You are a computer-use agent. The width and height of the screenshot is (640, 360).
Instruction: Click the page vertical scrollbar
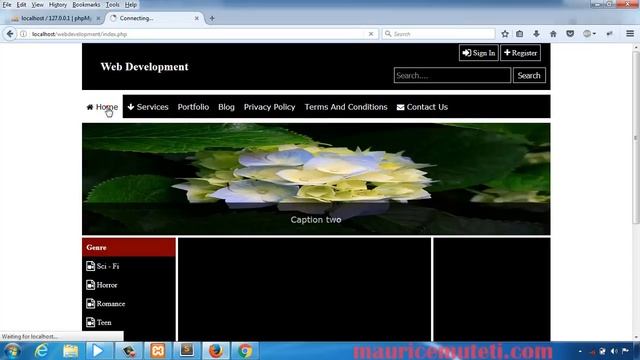coord(636,138)
